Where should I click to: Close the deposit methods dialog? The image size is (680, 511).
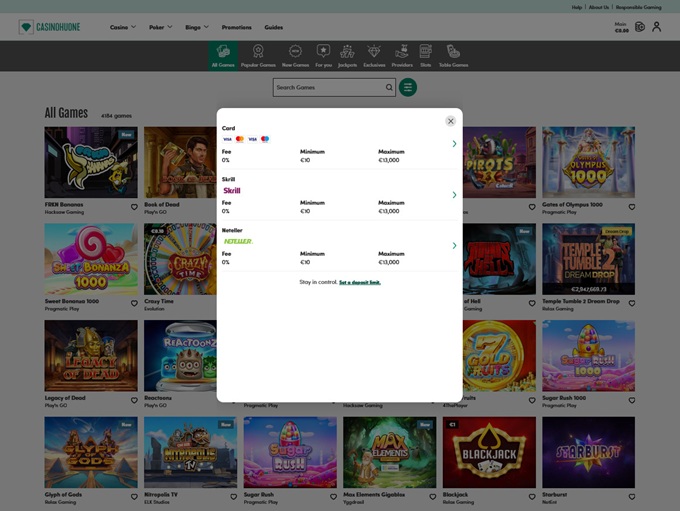point(450,121)
